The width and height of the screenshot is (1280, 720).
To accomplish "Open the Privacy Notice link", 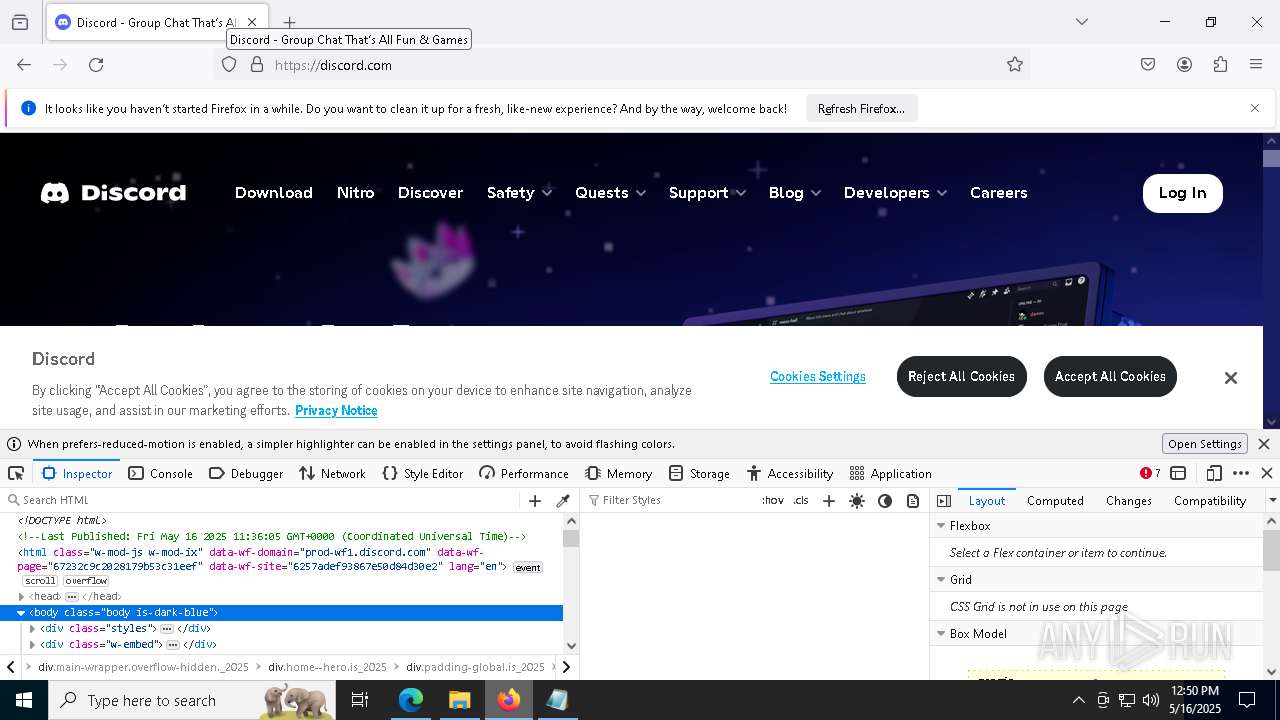I will coord(336,411).
